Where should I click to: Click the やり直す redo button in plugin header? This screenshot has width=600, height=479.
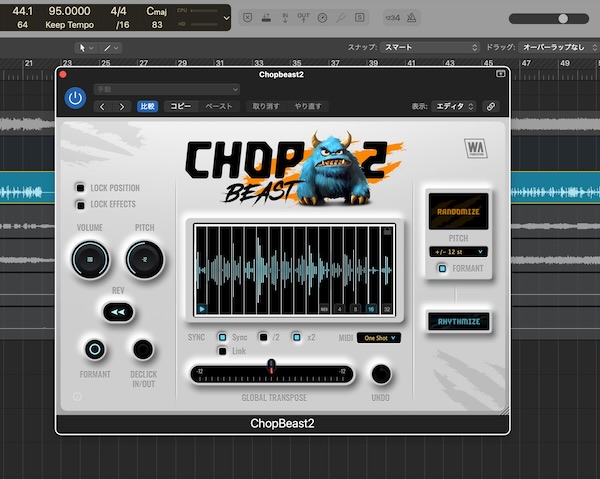pos(308,106)
